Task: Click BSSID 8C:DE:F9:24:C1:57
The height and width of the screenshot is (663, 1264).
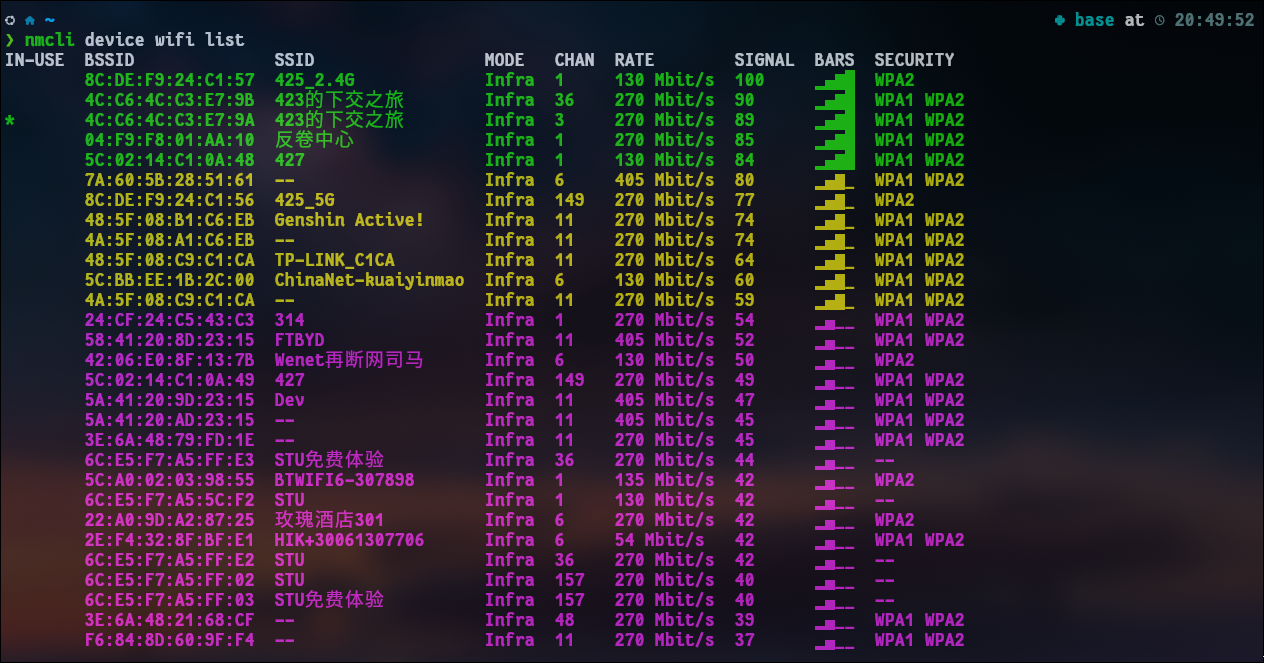Action: pos(169,80)
